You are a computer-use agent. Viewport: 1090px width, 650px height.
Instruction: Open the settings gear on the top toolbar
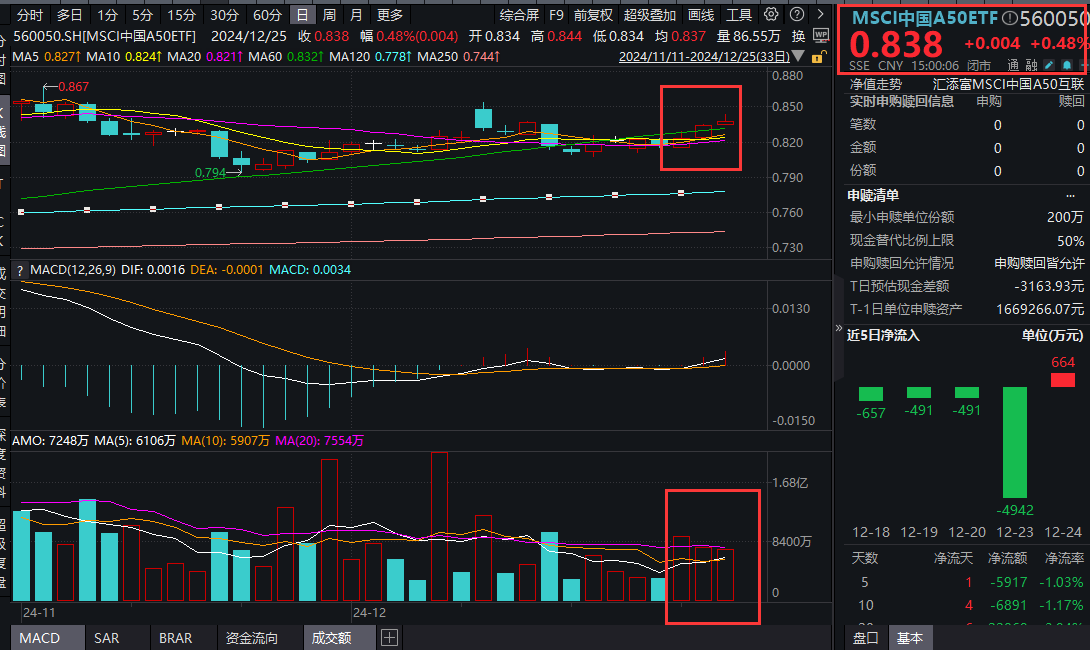coord(769,14)
